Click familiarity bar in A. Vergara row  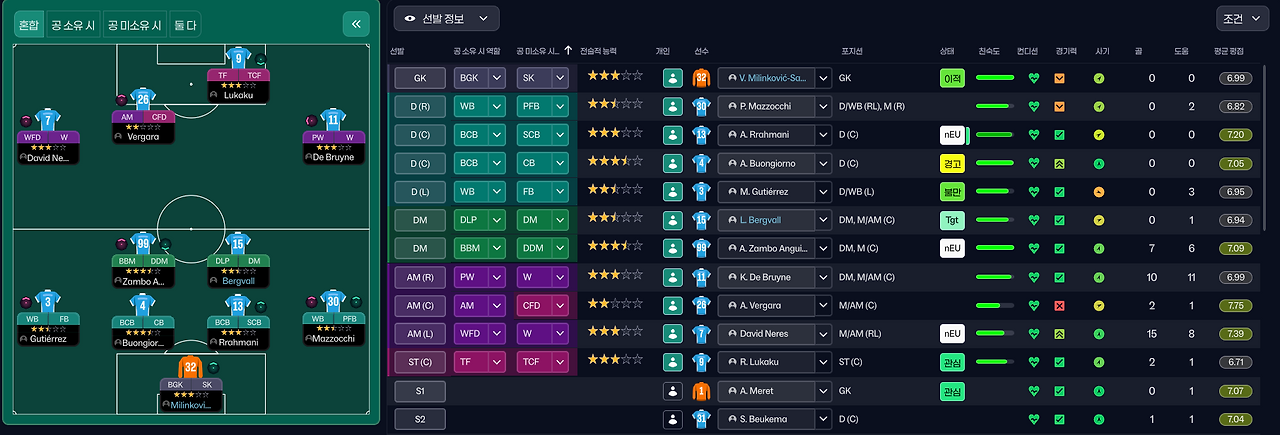point(994,305)
